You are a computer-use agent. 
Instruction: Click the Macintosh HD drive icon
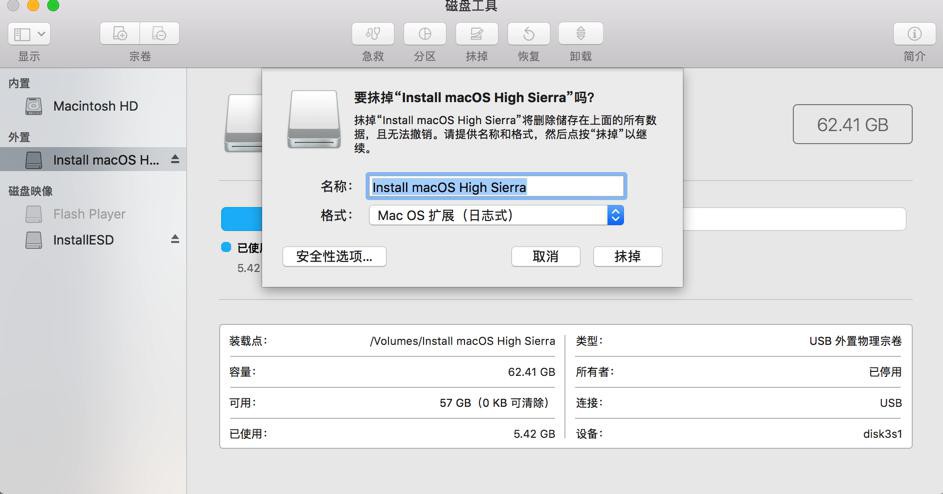tap(34, 107)
